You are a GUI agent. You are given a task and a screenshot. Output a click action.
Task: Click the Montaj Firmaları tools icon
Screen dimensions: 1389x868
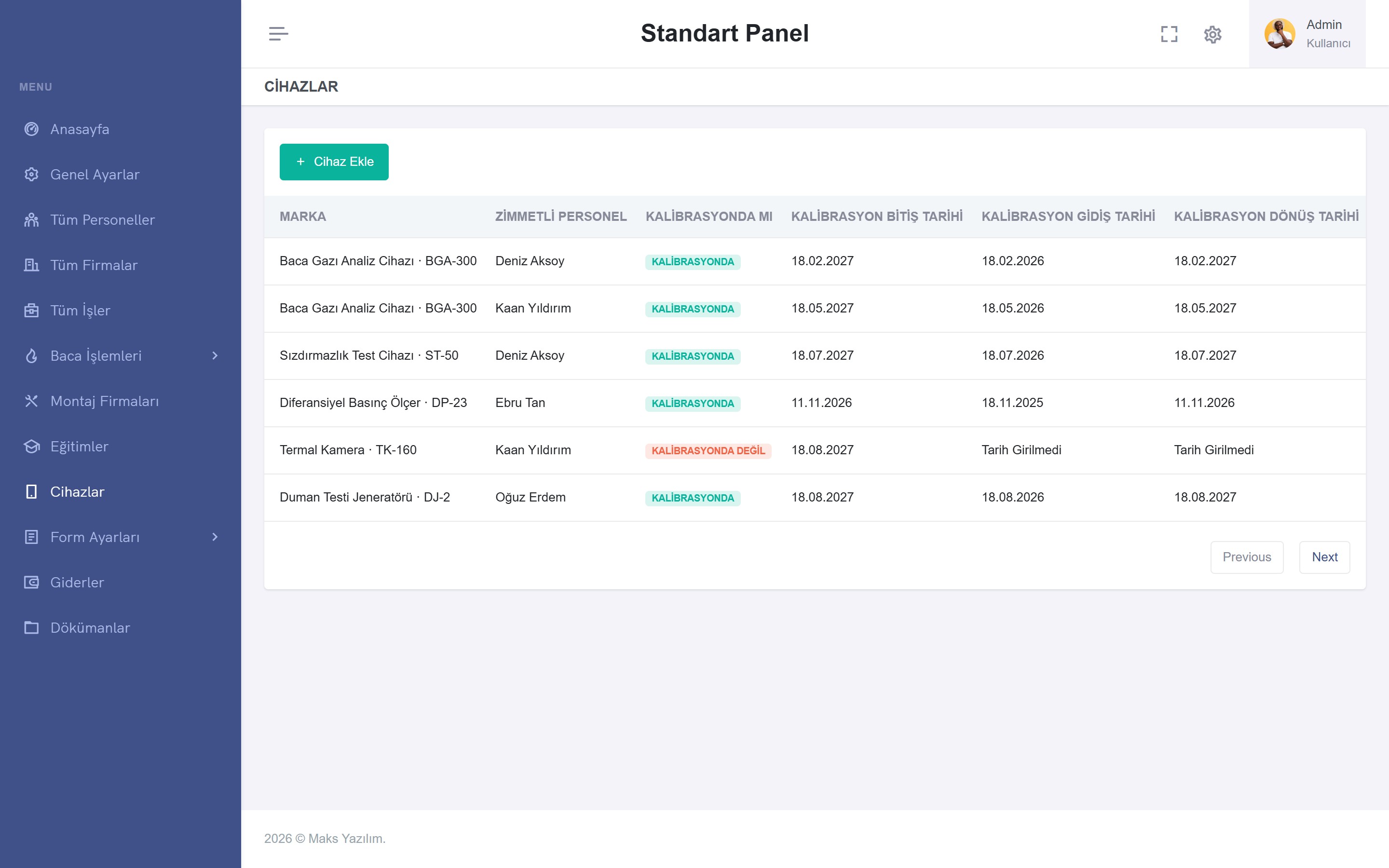(31, 401)
